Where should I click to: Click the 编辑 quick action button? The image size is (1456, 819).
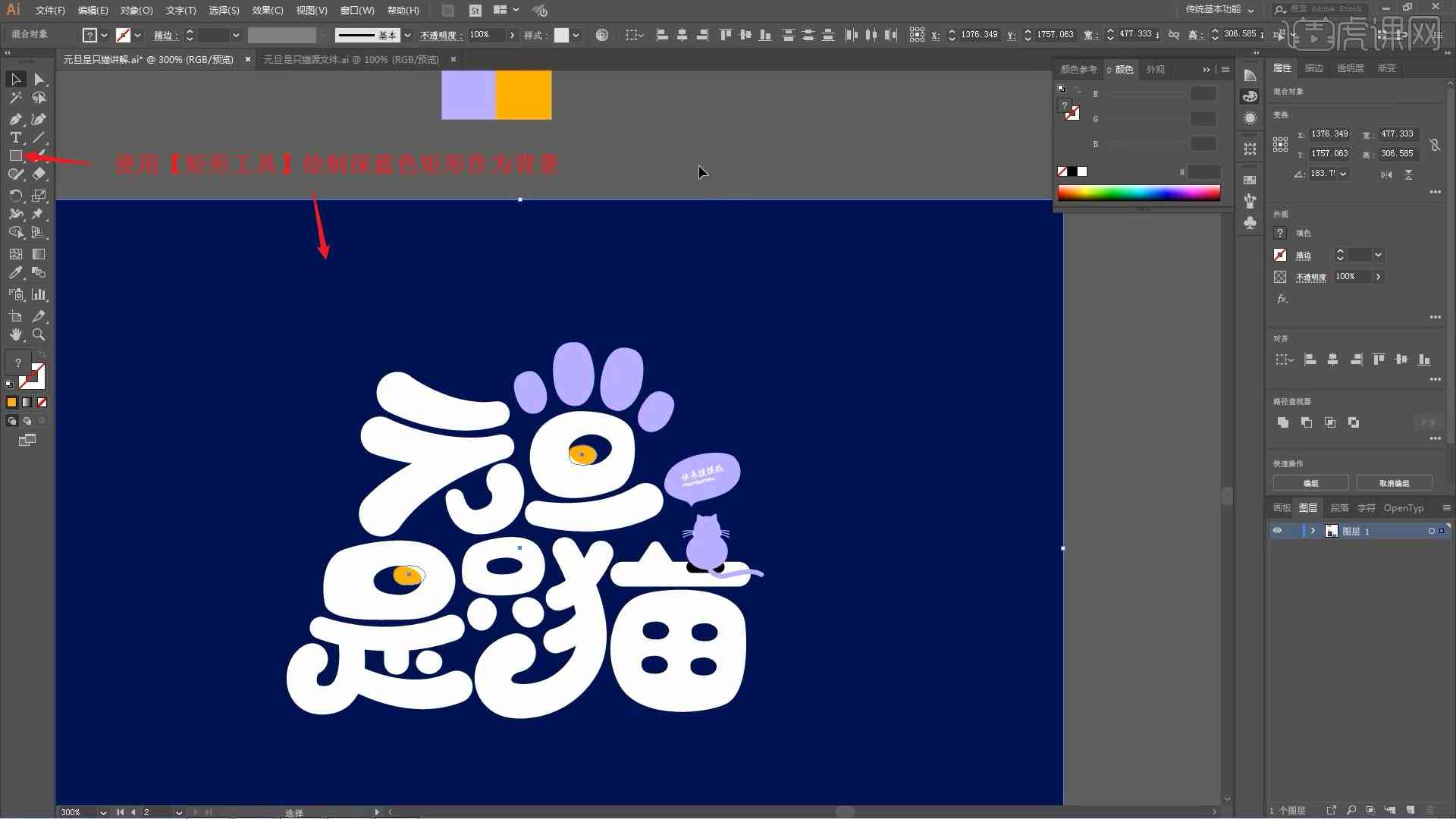(x=1311, y=483)
